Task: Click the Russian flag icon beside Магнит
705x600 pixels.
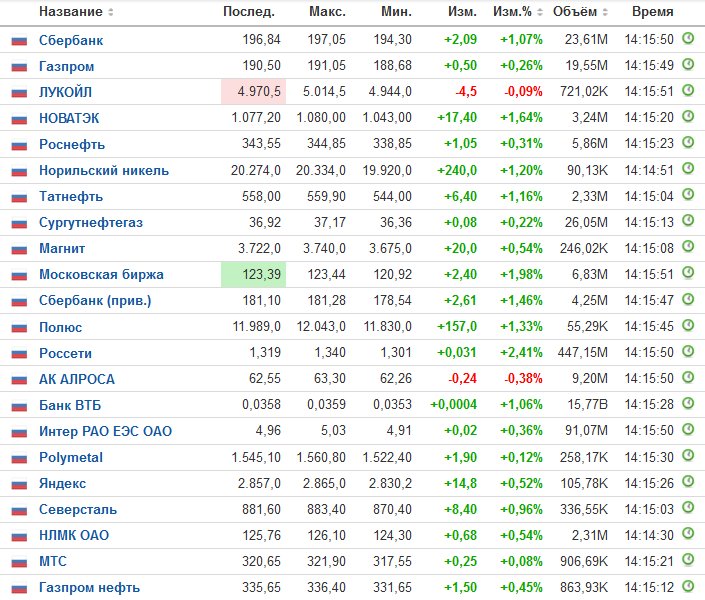Action: pos(19,249)
